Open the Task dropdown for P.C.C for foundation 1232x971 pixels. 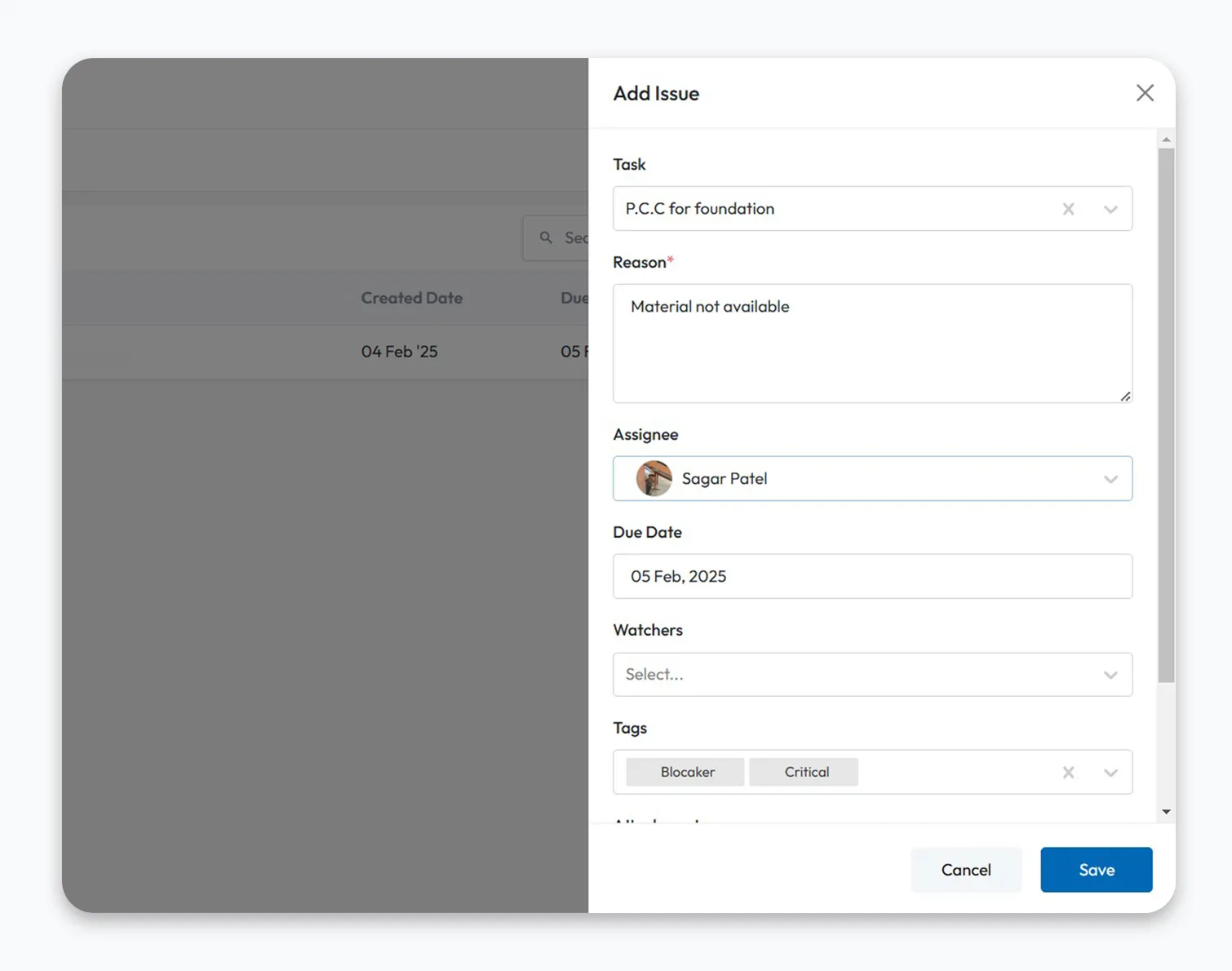click(x=1110, y=209)
